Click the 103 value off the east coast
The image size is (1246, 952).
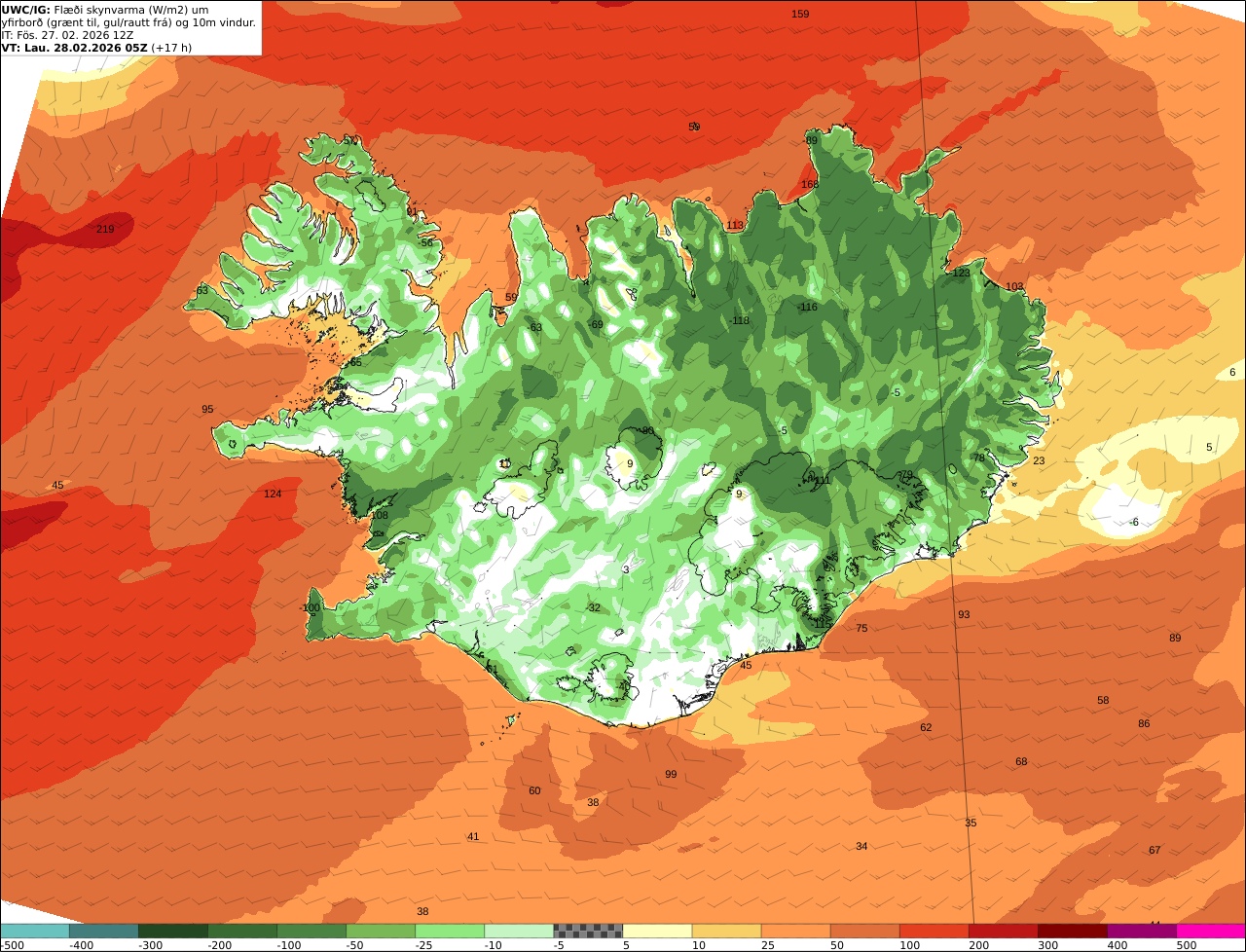point(1014,286)
